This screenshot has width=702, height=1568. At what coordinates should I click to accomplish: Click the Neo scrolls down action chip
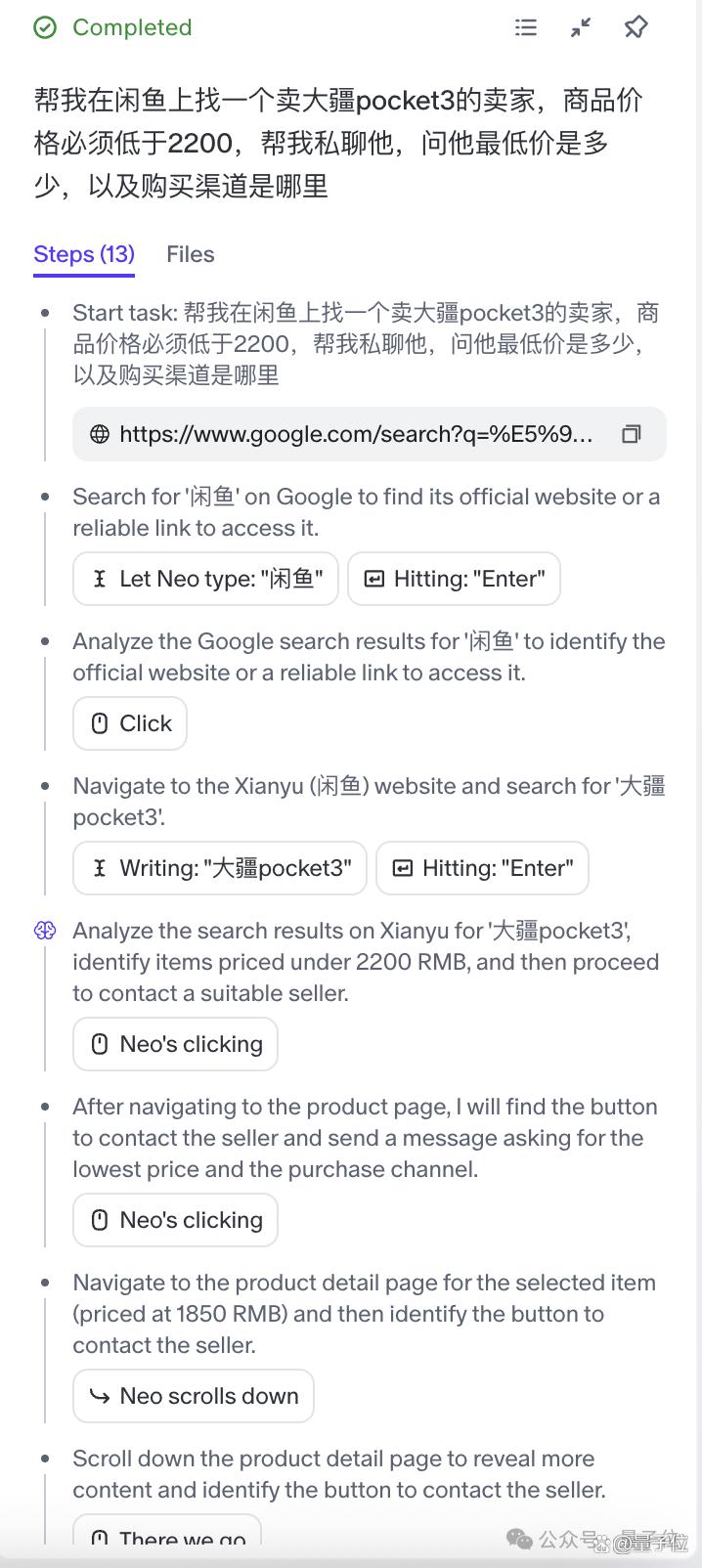tap(194, 1396)
